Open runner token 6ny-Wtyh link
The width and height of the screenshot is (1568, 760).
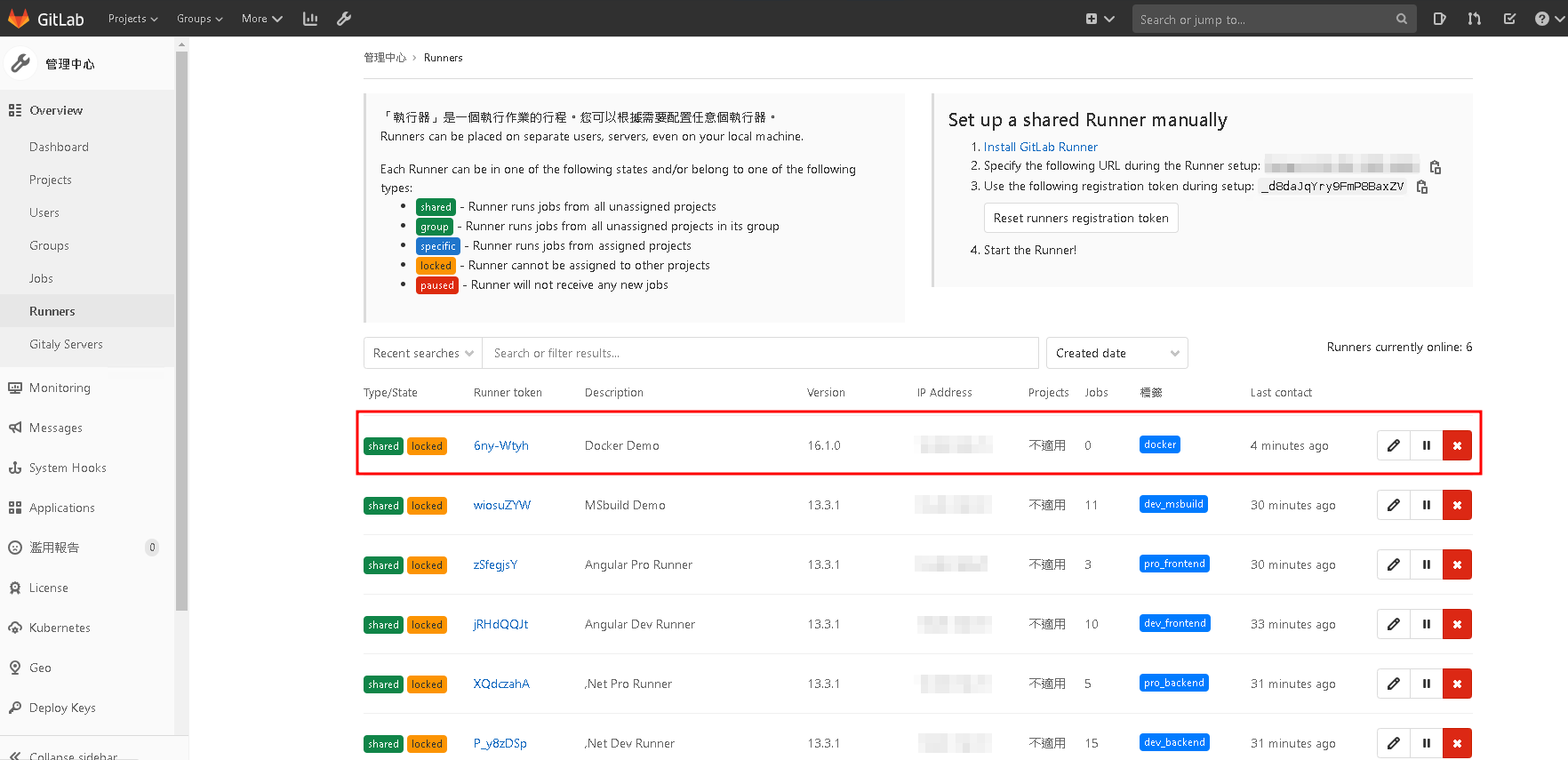pyautogui.click(x=501, y=445)
